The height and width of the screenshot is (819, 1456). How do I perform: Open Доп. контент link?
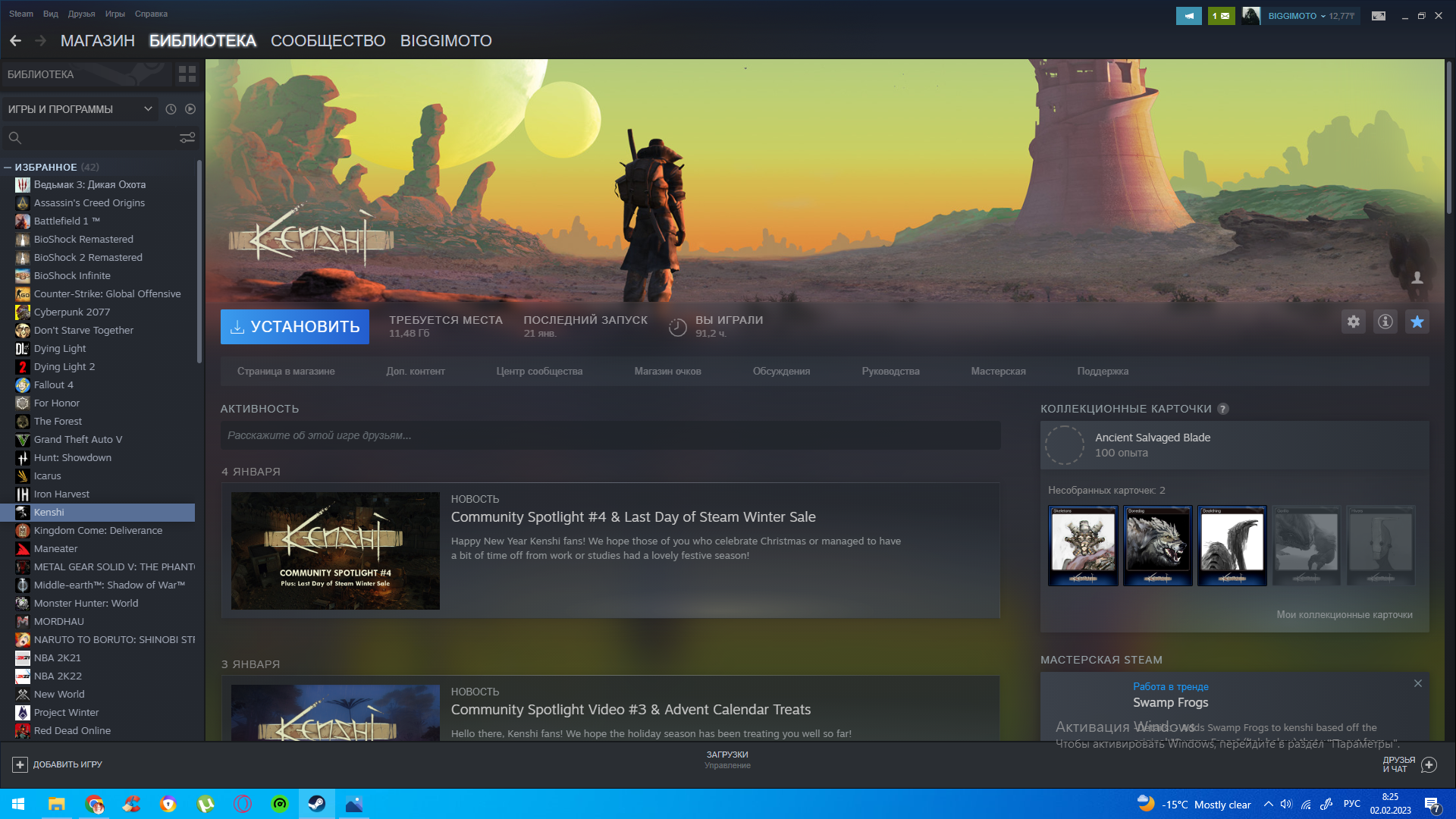coord(416,372)
